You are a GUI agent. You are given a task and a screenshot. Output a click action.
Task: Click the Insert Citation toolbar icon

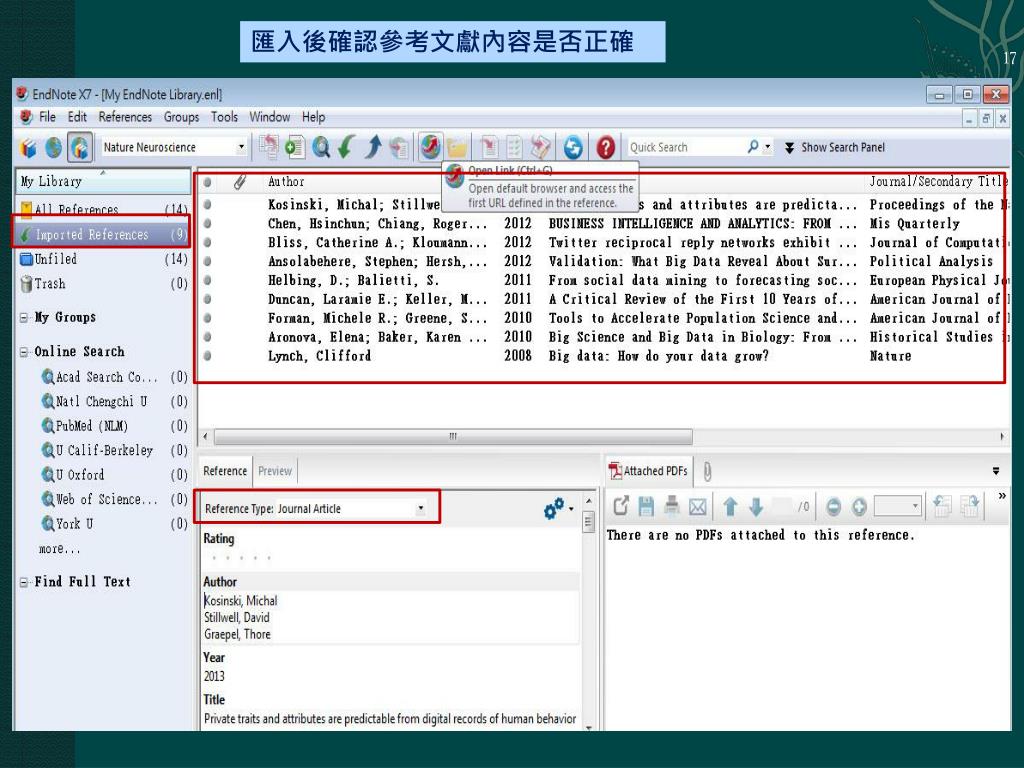[488, 147]
